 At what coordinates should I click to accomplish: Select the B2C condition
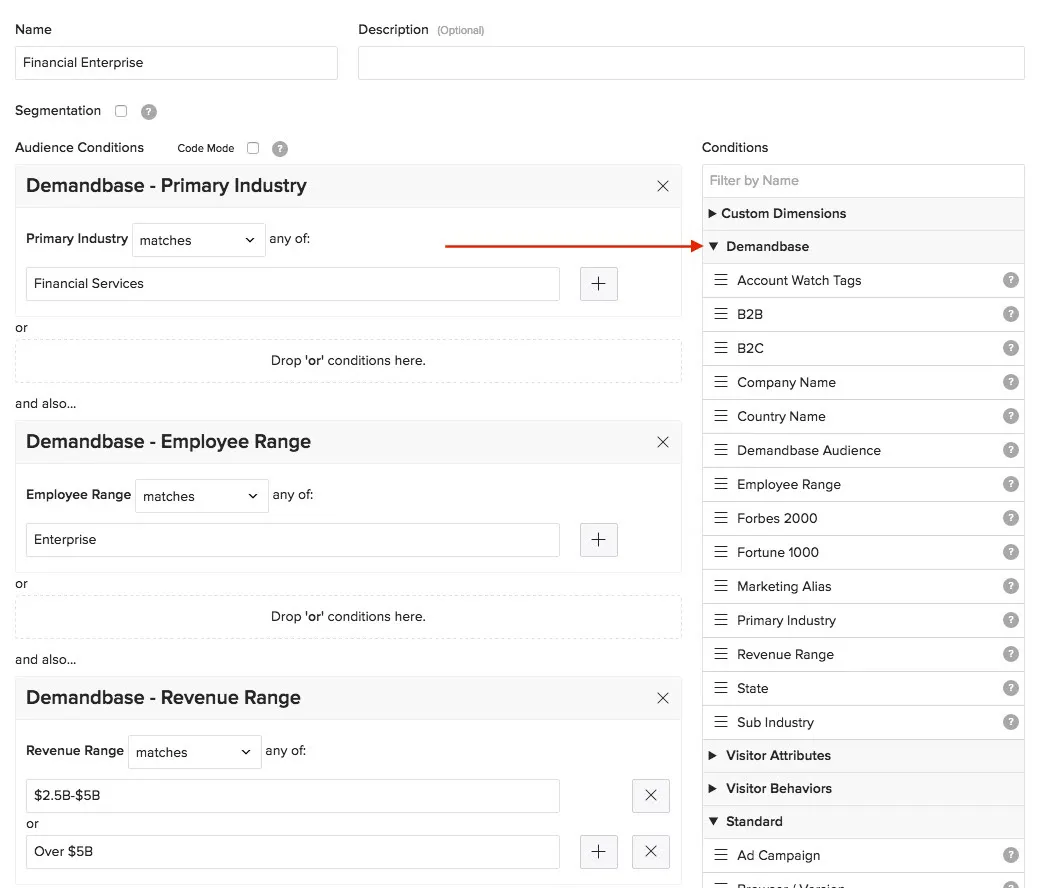coord(863,348)
